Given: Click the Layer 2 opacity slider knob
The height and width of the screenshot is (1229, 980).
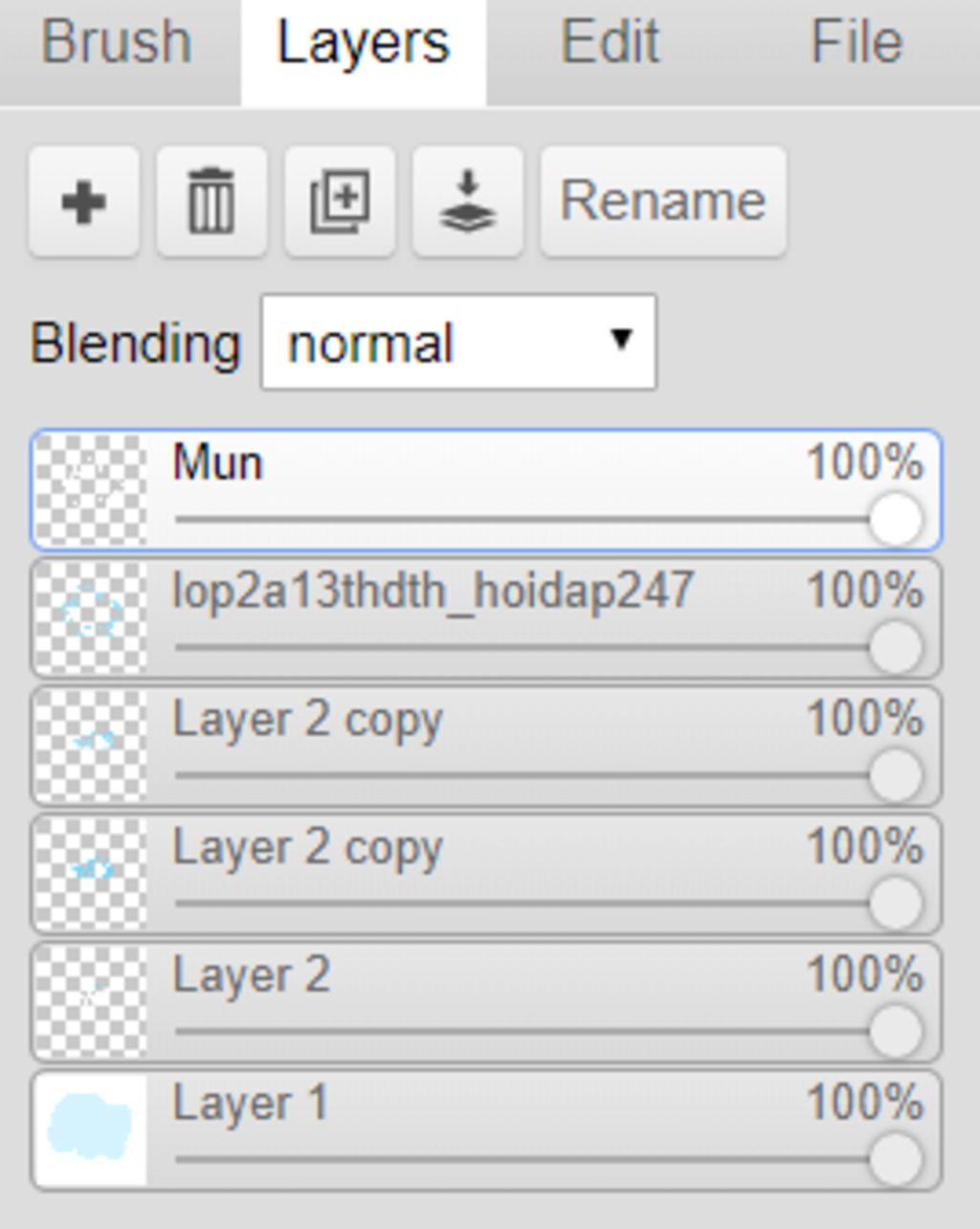Looking at the screenshot, I should (896, 1032).
